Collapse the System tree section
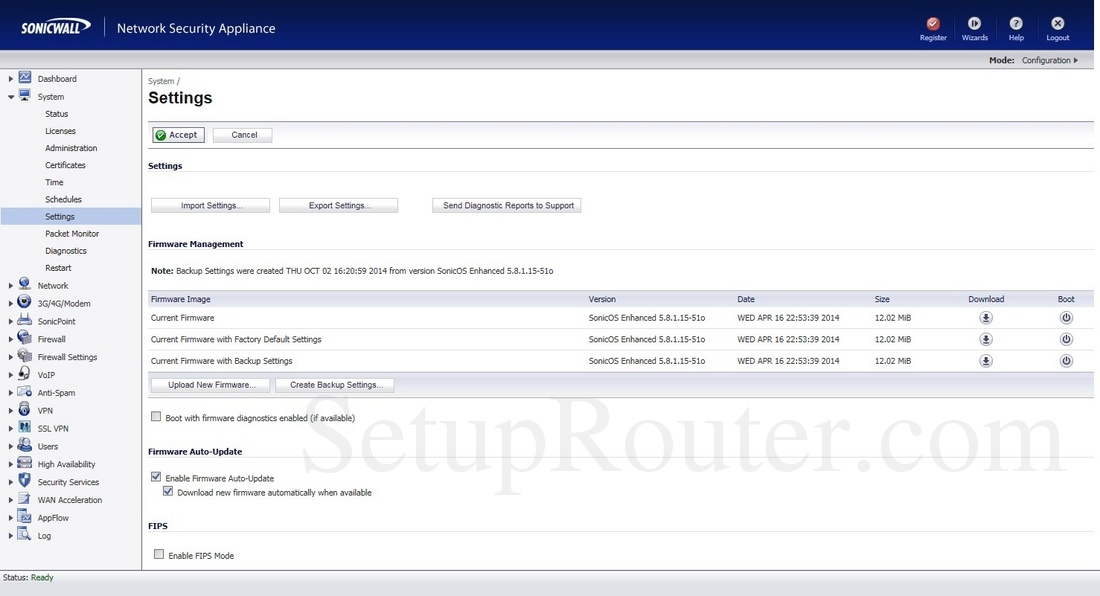This screenshot has height=596, width=1100. click(x=11, y=97)
